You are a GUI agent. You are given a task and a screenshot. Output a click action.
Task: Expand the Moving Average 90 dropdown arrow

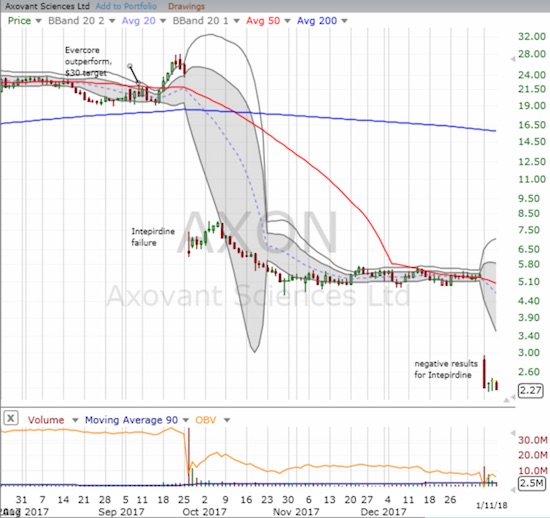[186, 420]
